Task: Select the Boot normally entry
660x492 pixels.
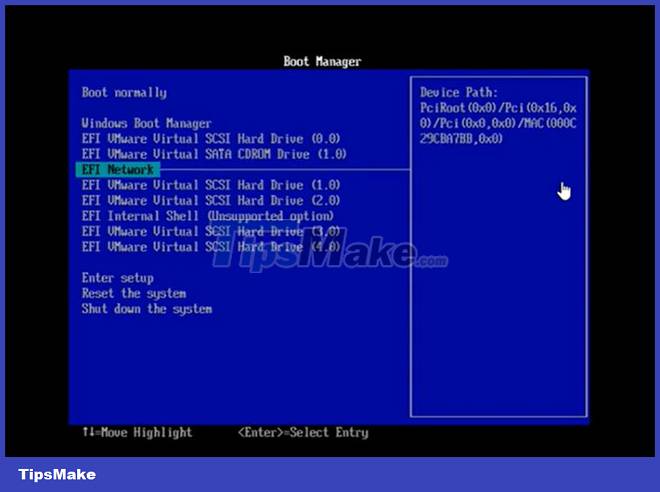Action: tap(124, 93)
